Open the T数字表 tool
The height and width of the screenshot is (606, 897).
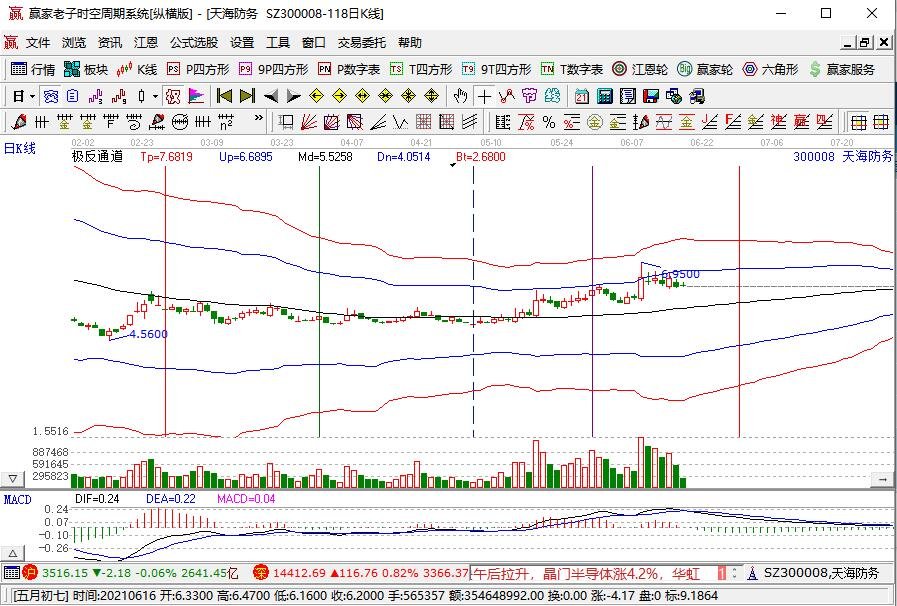coord(572,70)
